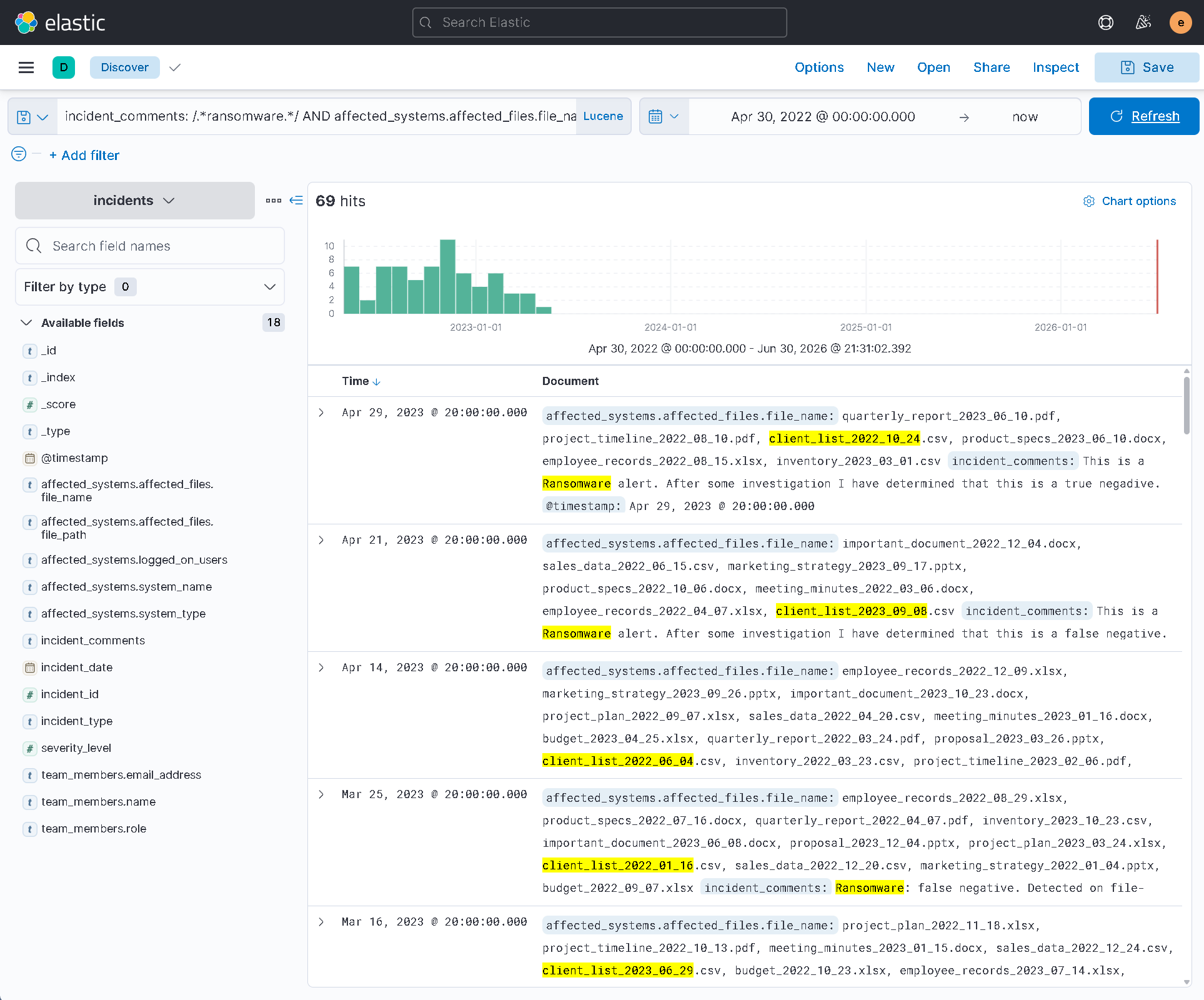Click the Time column header
Image resolution: width=1204 pixels, height=1000 pixels.
356,381
